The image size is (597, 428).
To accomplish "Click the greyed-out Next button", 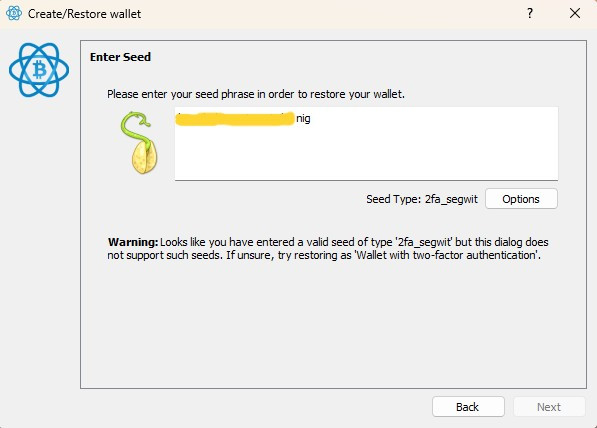I will tap(549, 407).
